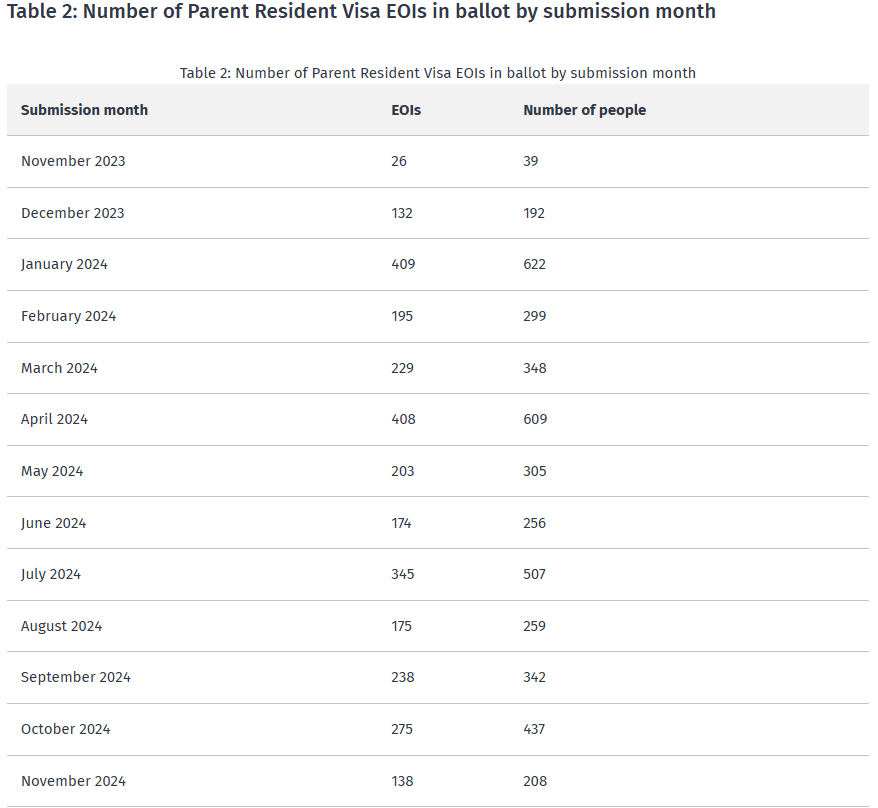
Task: Click the table caption above the header row
Action: click(x=438, y=73)
